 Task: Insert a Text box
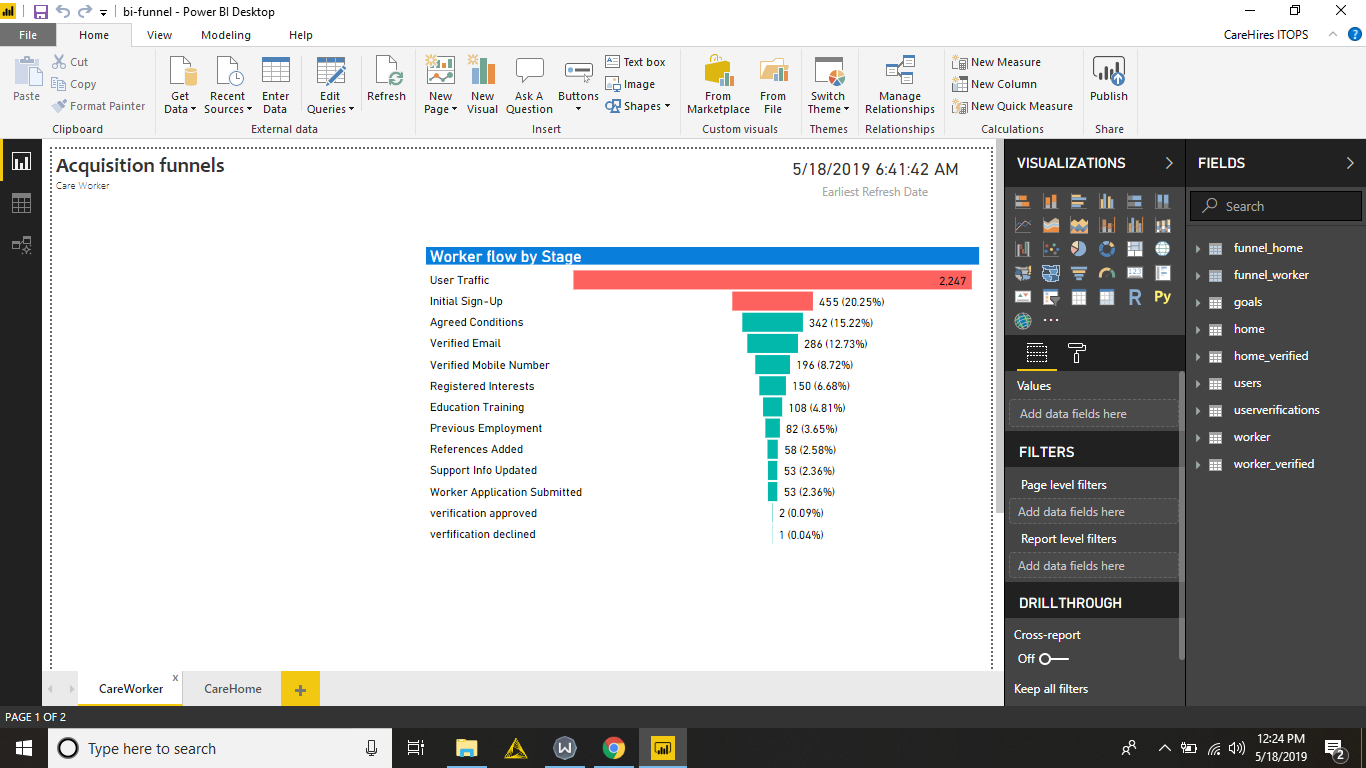click(636, 62)
